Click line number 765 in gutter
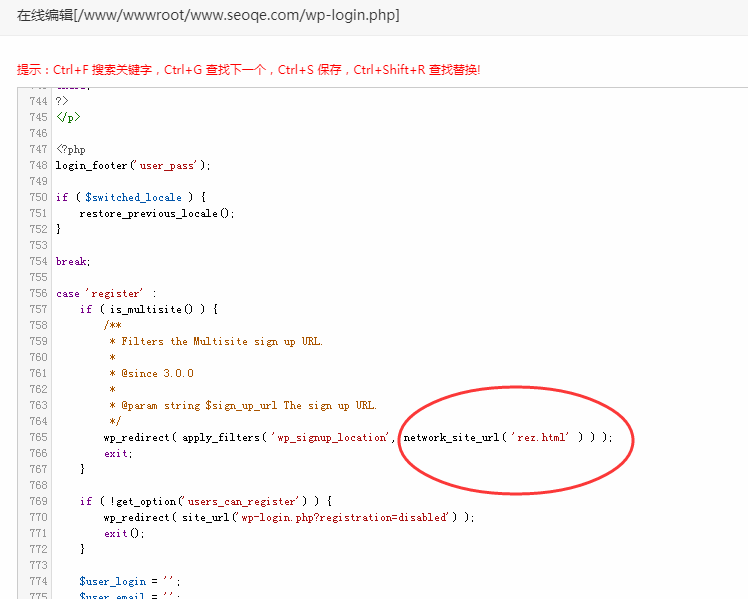Viewport: 748px width, 599px height. click(x=38, y=437)
